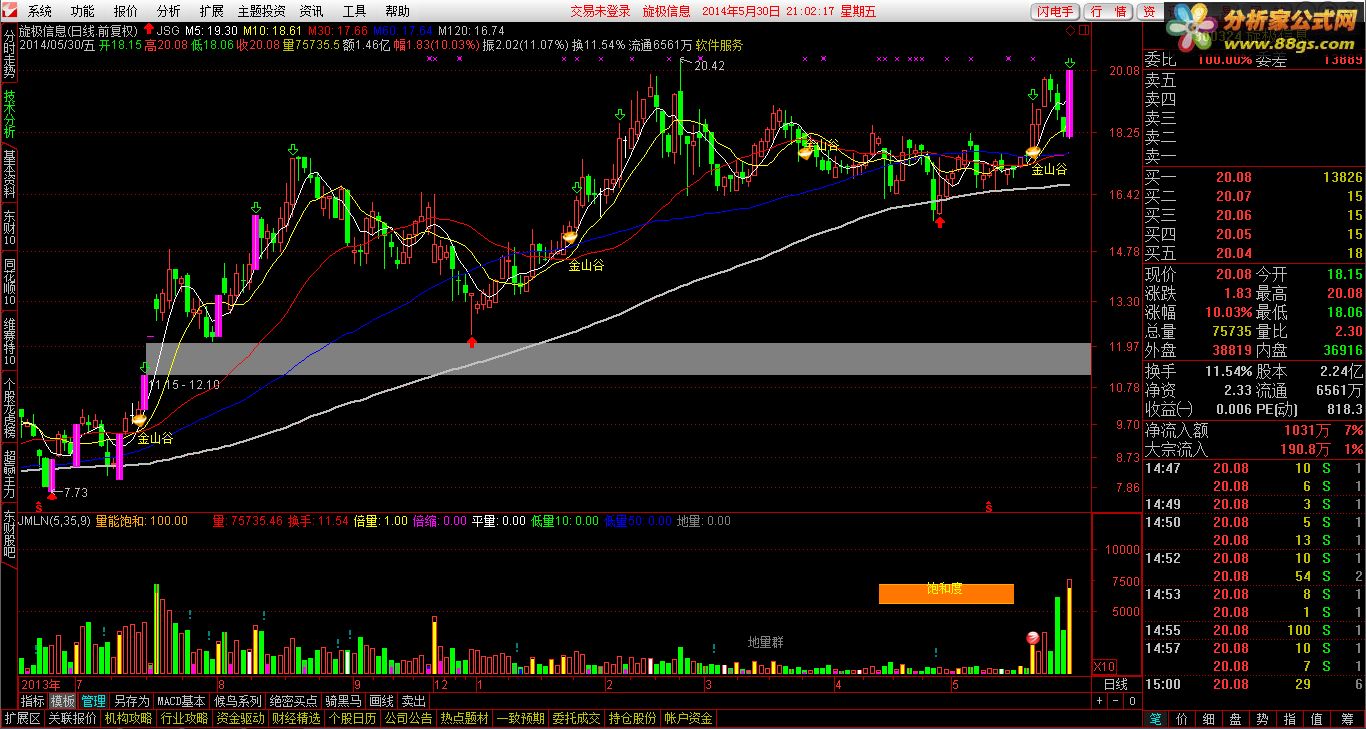Open the 个股日历 tab

click(352, 718)
